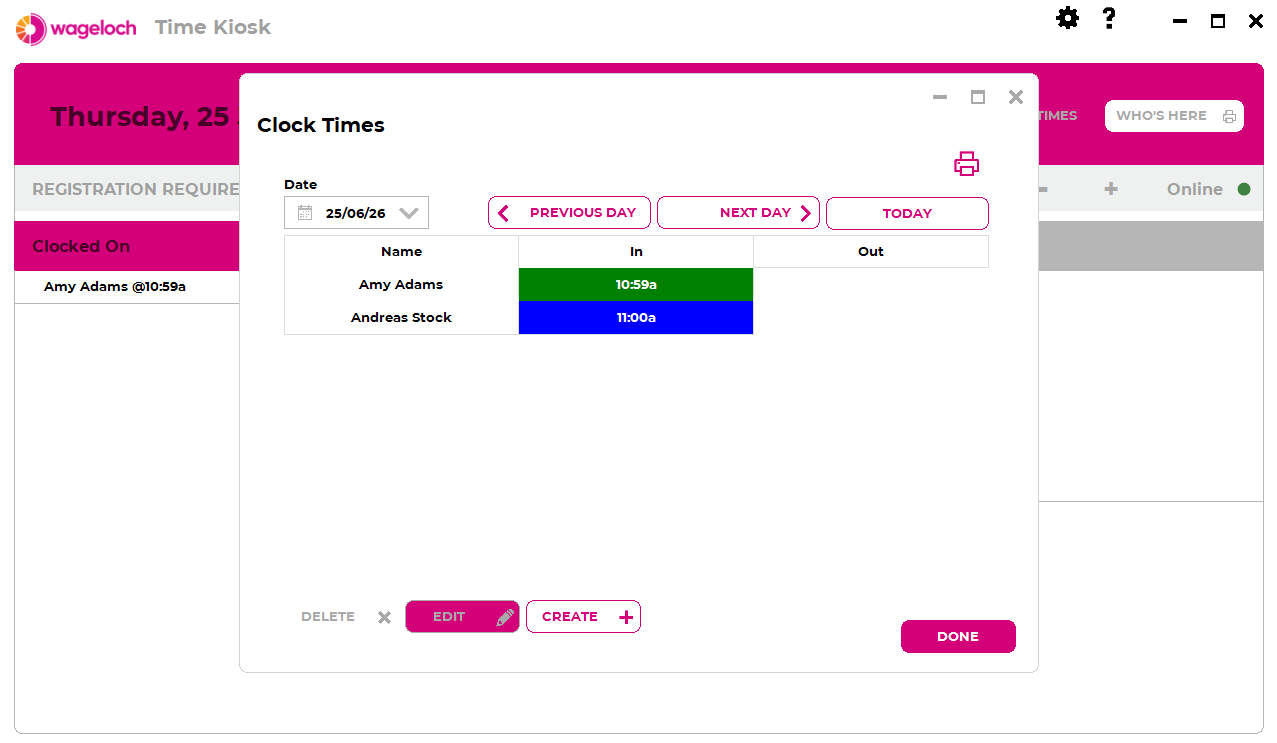Screen dimensions: 1277x743
Task: Click the Delete button
Action: pyautogui.click(x=346, y=617)
